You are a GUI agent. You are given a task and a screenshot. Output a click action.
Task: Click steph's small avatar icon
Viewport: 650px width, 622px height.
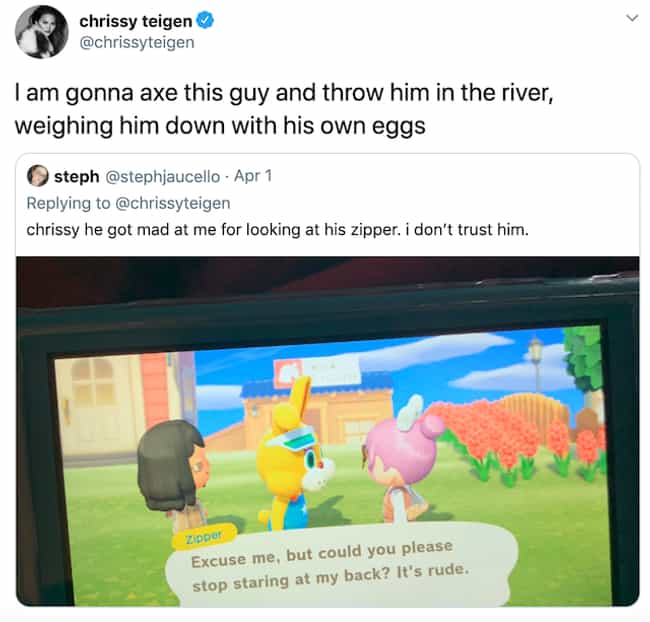[38, 176]
